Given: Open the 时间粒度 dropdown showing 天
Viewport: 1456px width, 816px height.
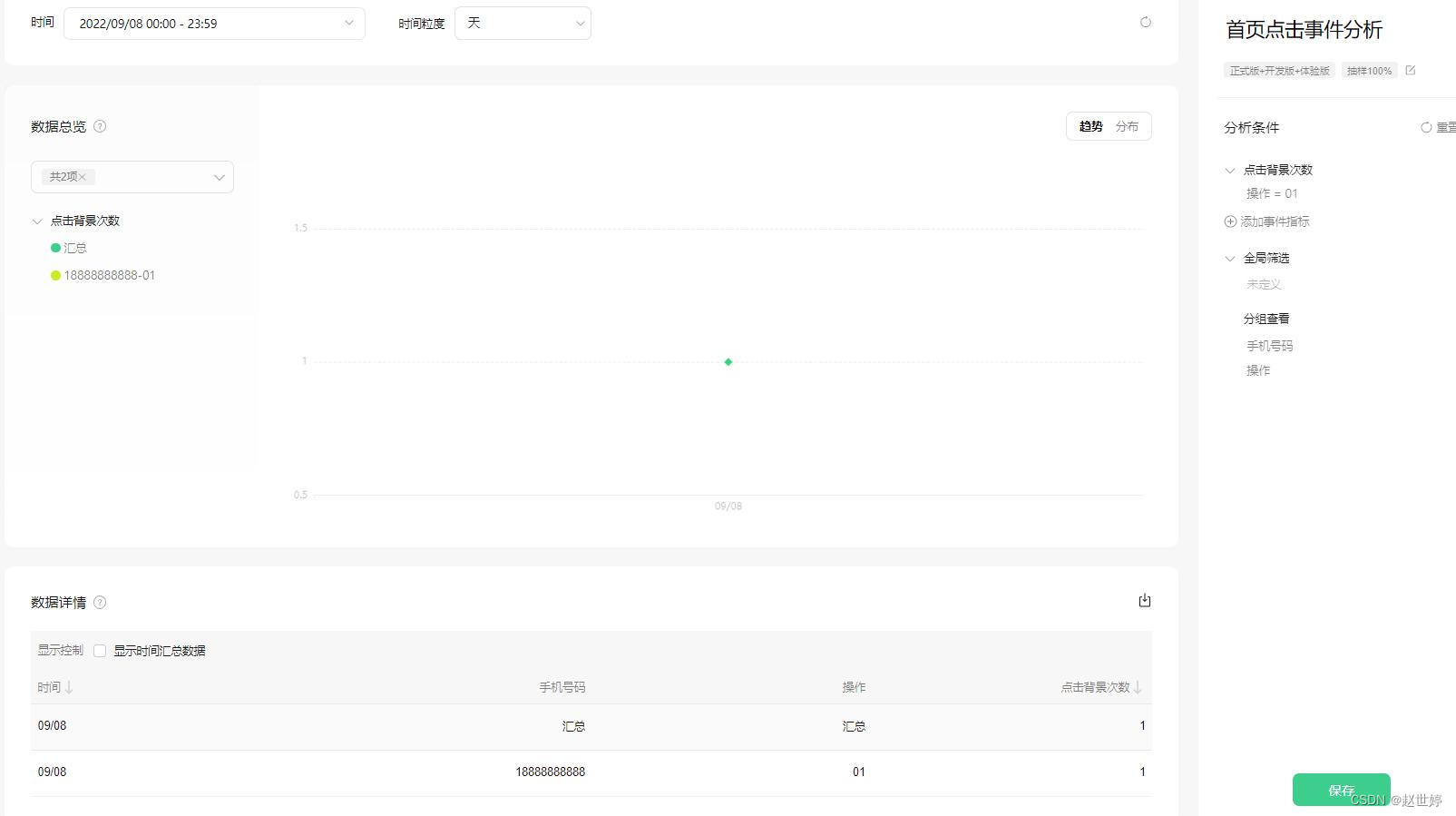Looking at the screenshot, I should pos(523,24).
